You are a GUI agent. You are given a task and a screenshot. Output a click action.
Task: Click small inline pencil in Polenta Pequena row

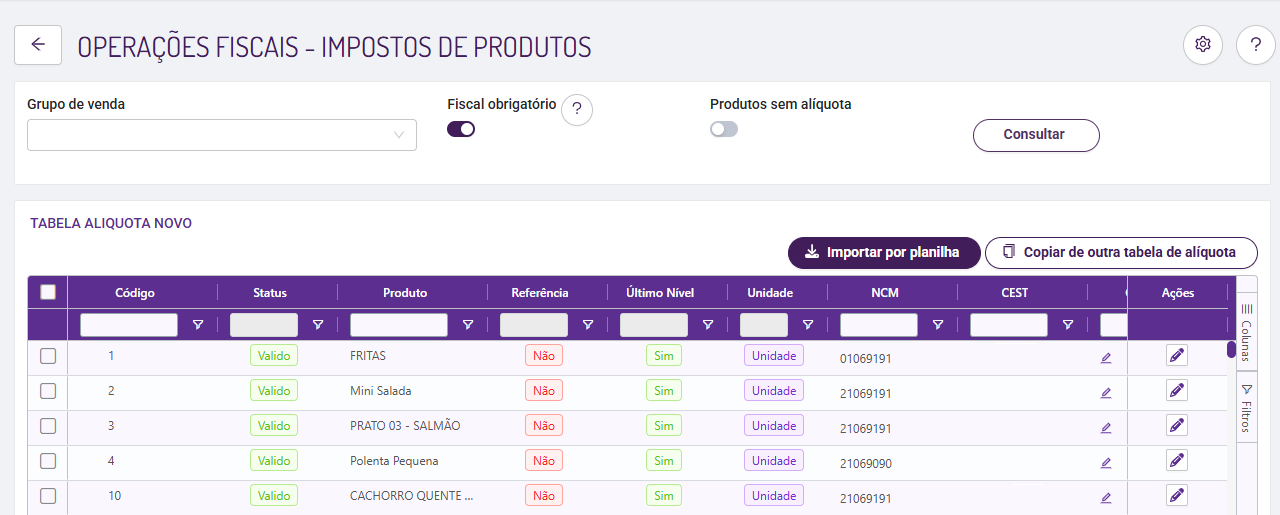1106,463
